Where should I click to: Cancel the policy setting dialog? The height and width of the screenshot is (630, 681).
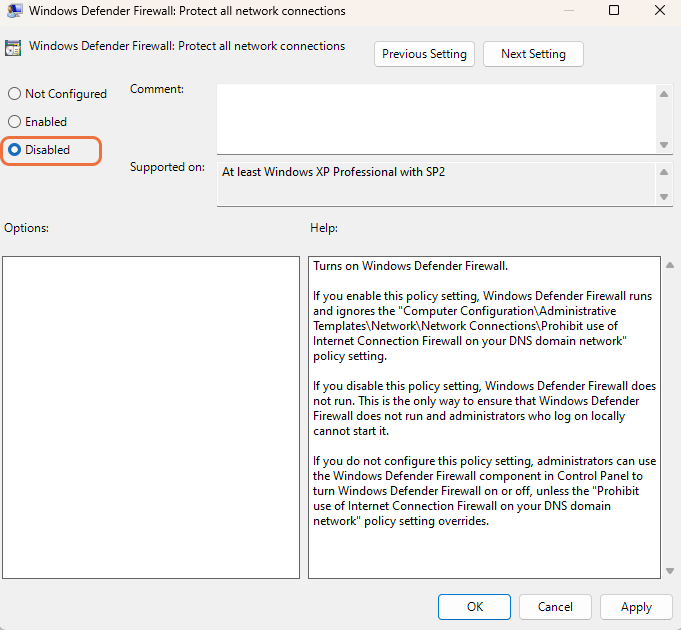555,607
